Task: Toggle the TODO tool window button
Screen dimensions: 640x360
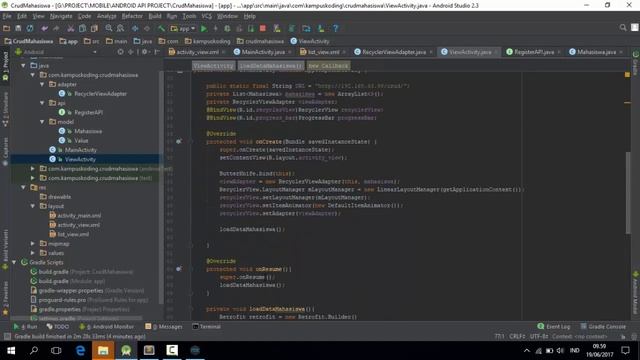Action: coord(58,327)
